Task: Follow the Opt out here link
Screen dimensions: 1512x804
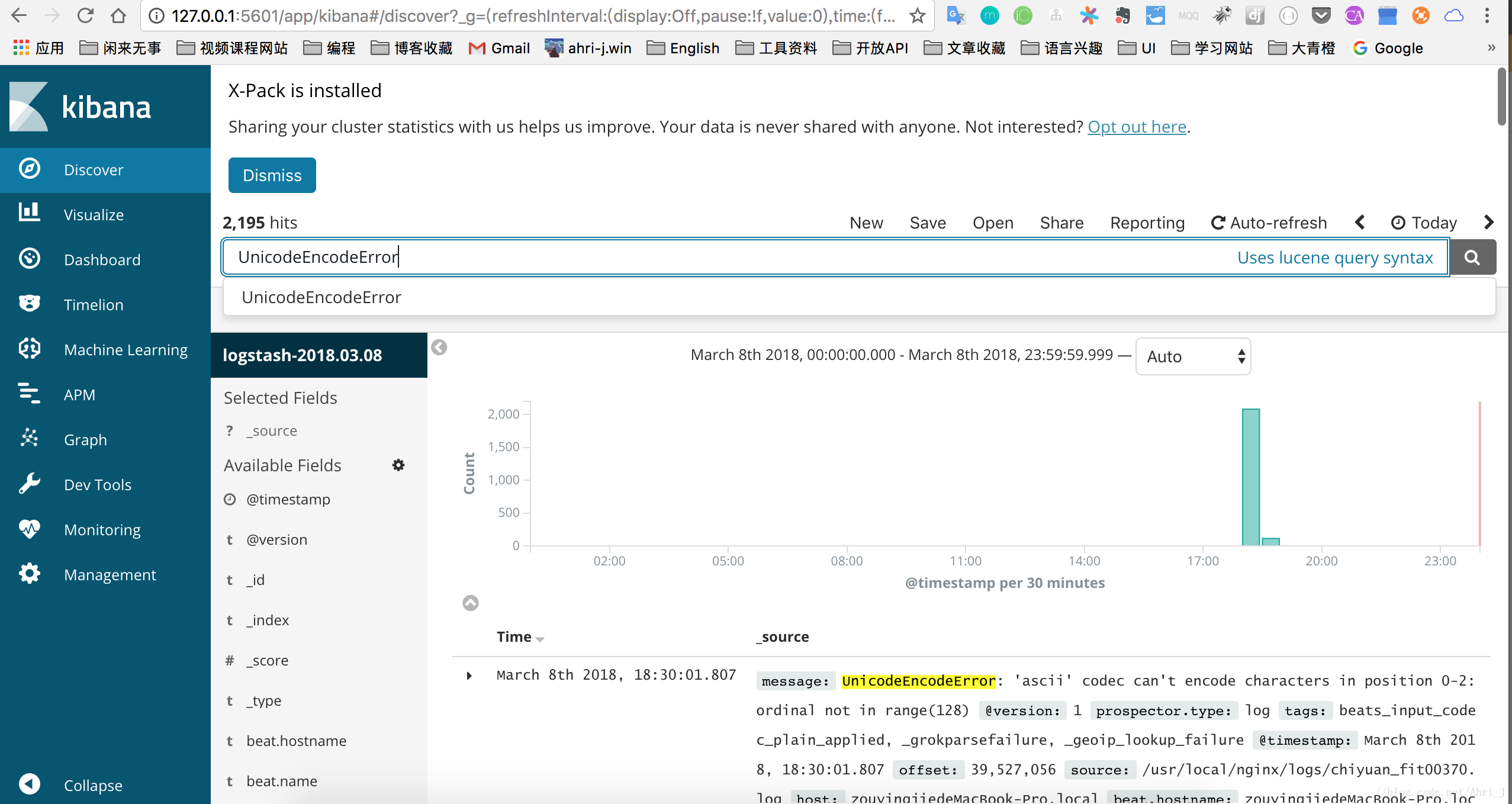Action: 1137,127
